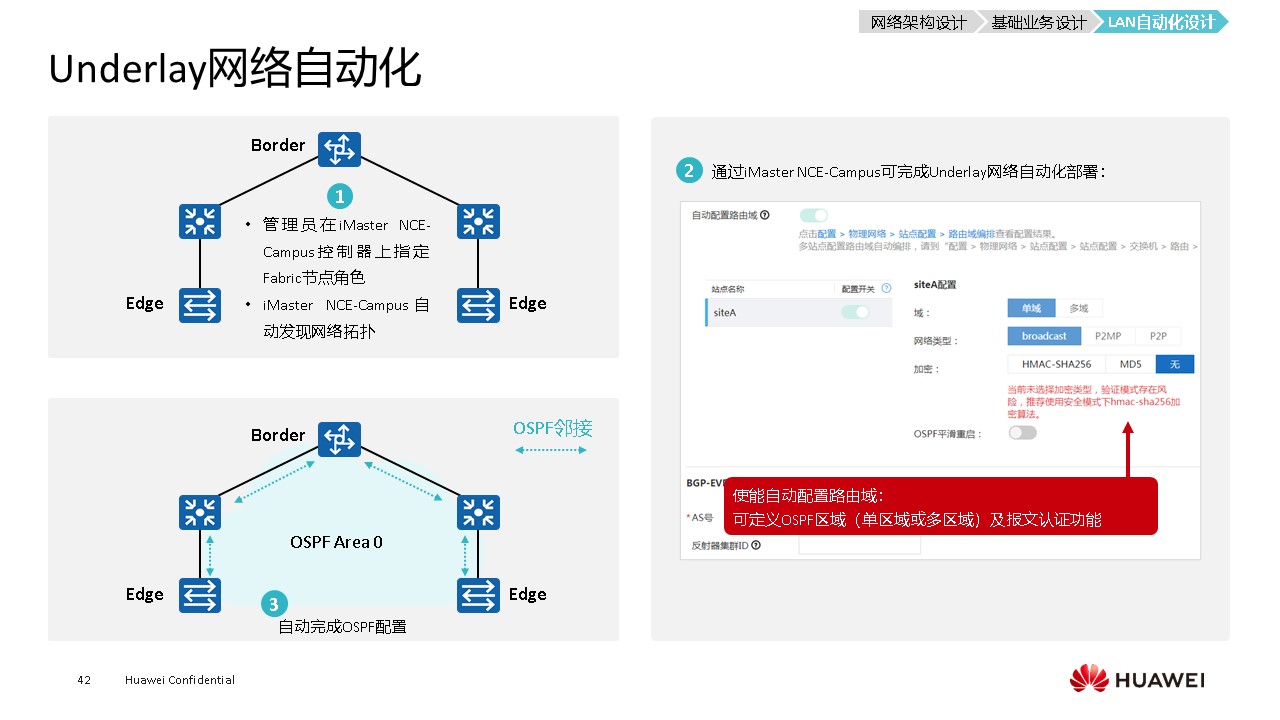Image resolution: width=1280 pixels, height=720 pixels.
Task: Click the help icon beside 配置开关 header
Action: [x=886, y=288]
